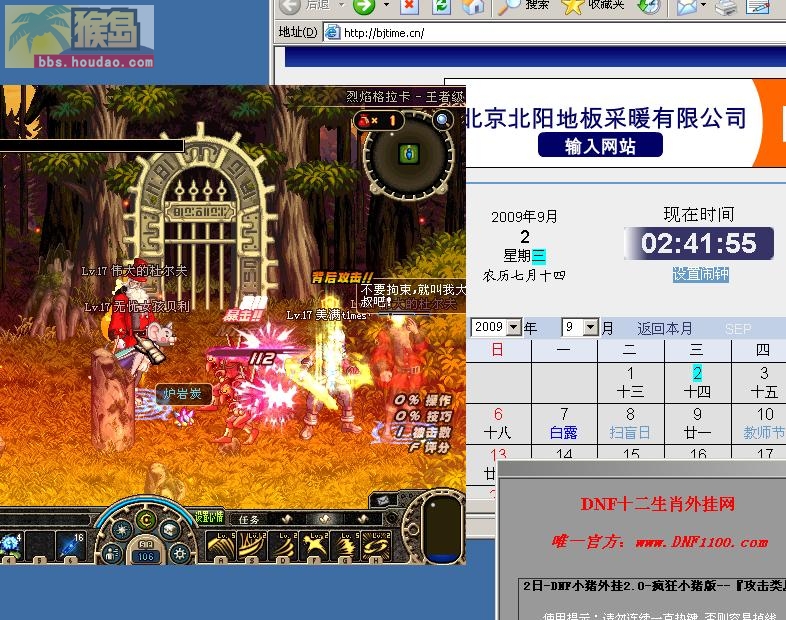Select calendar day 9 廿一

click(697, 424)
